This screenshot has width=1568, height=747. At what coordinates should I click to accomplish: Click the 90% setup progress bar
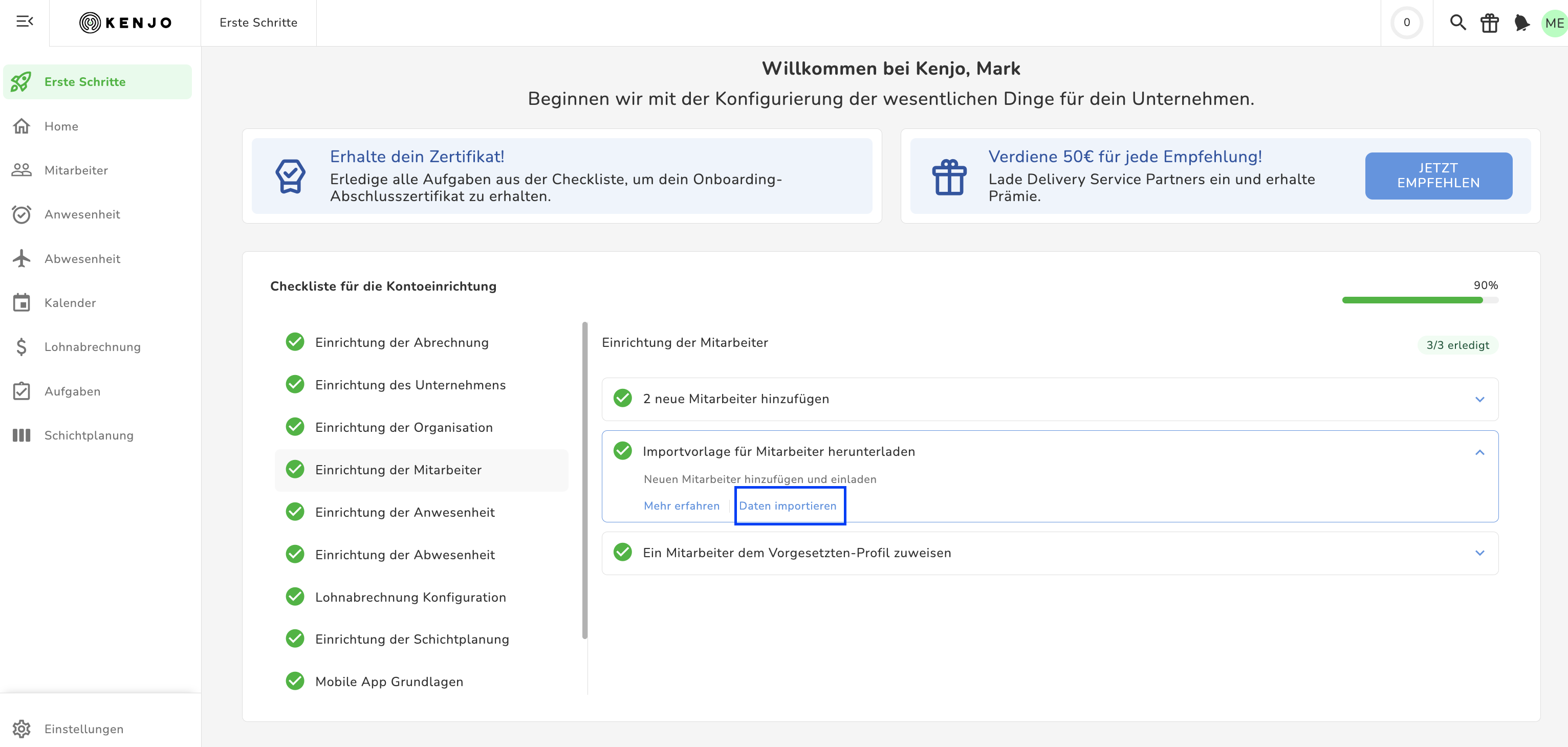click(1420, 299)
